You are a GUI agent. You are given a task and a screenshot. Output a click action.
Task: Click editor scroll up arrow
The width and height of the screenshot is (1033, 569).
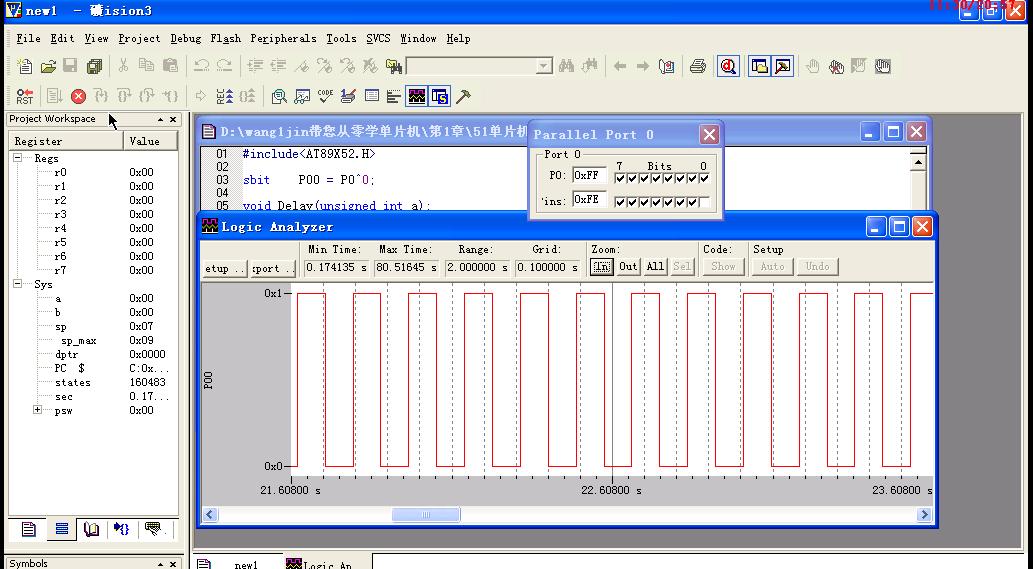tap(918, 162)
